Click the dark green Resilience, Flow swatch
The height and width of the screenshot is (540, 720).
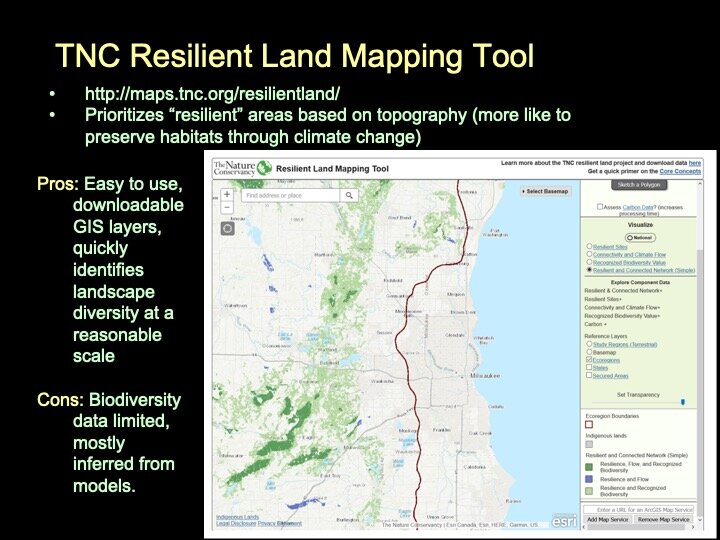589,467
